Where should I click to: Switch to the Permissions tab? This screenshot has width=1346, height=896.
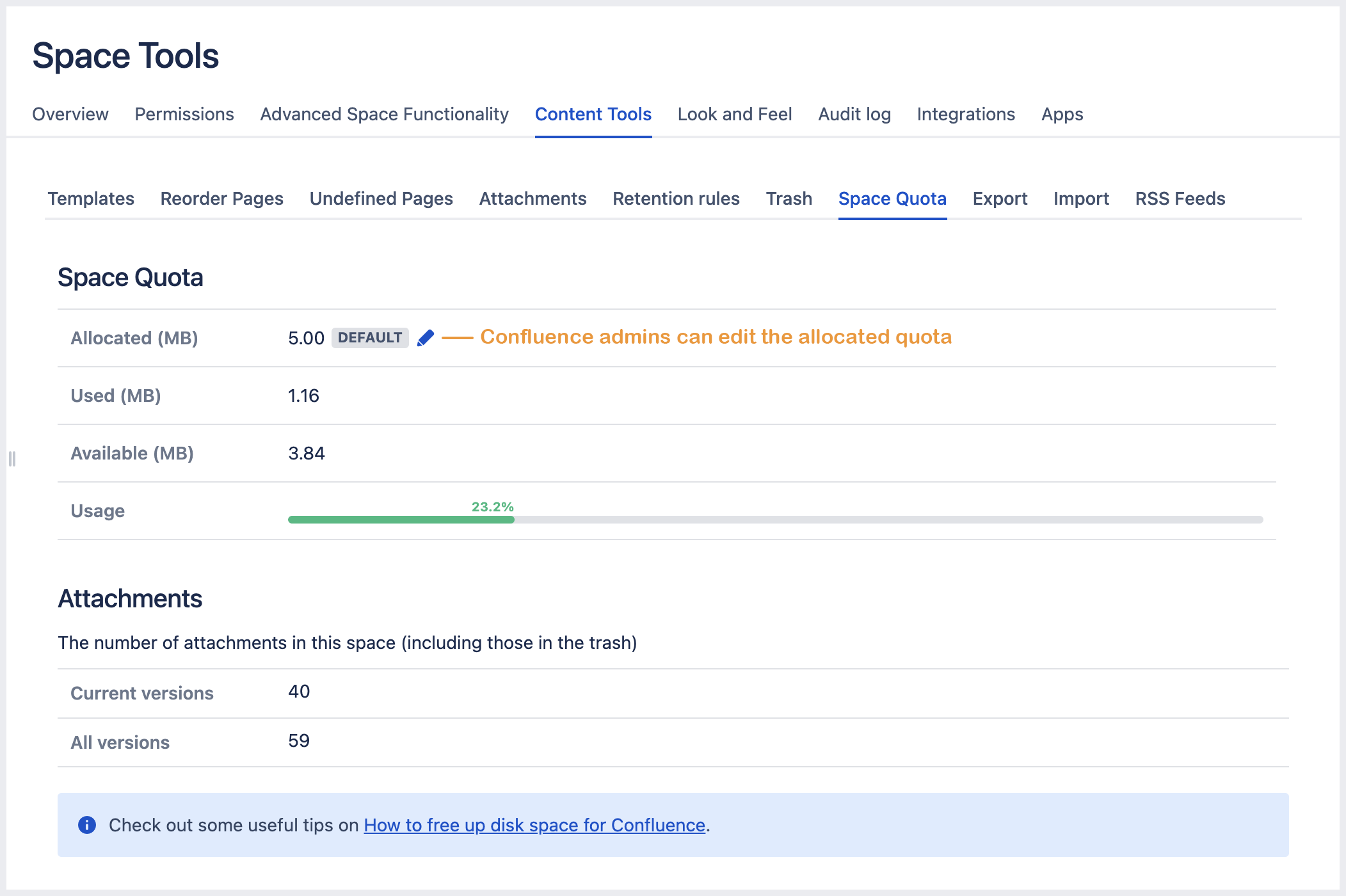point(184,114)
